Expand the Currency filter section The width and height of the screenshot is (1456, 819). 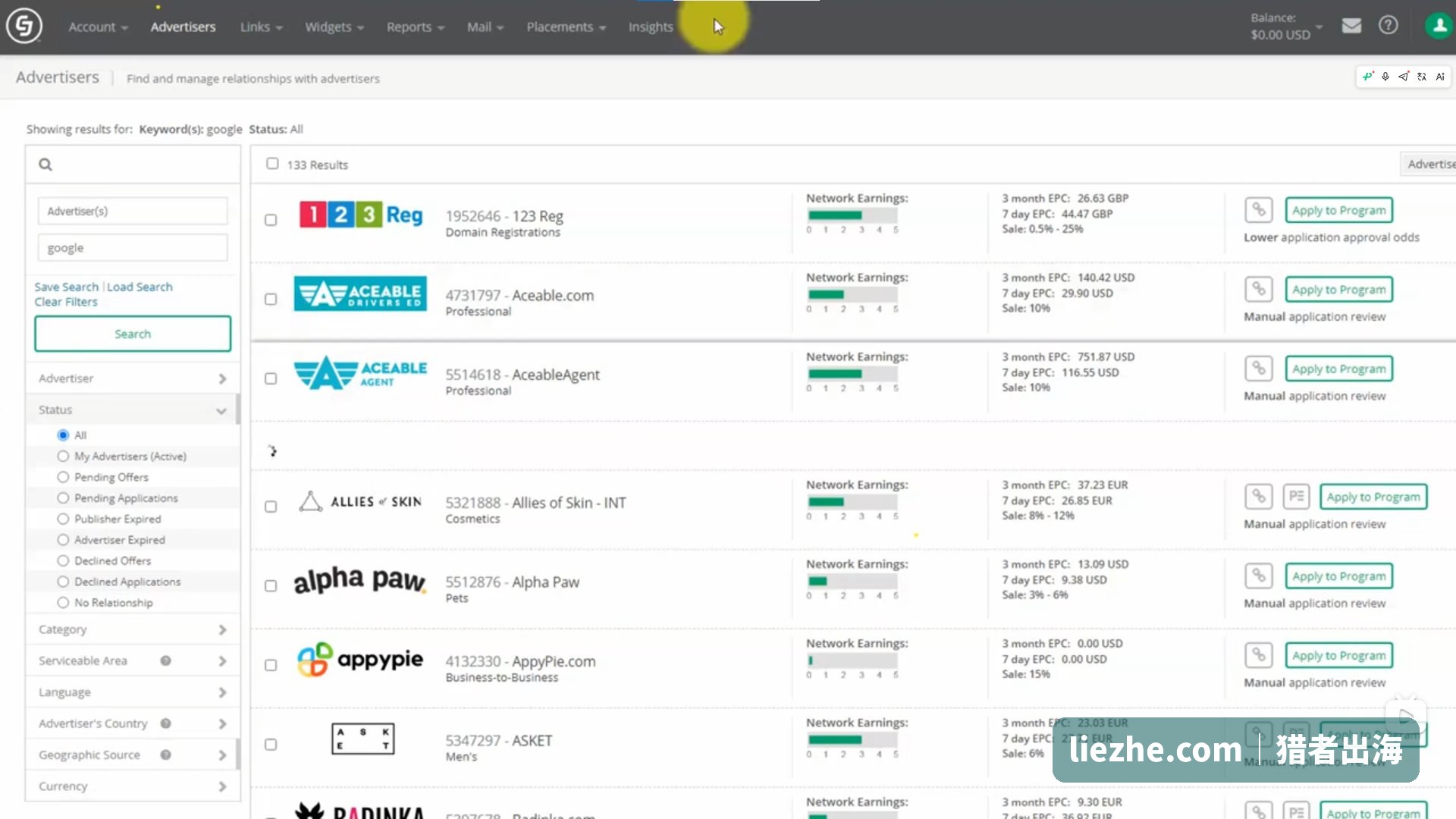point(133,786)
